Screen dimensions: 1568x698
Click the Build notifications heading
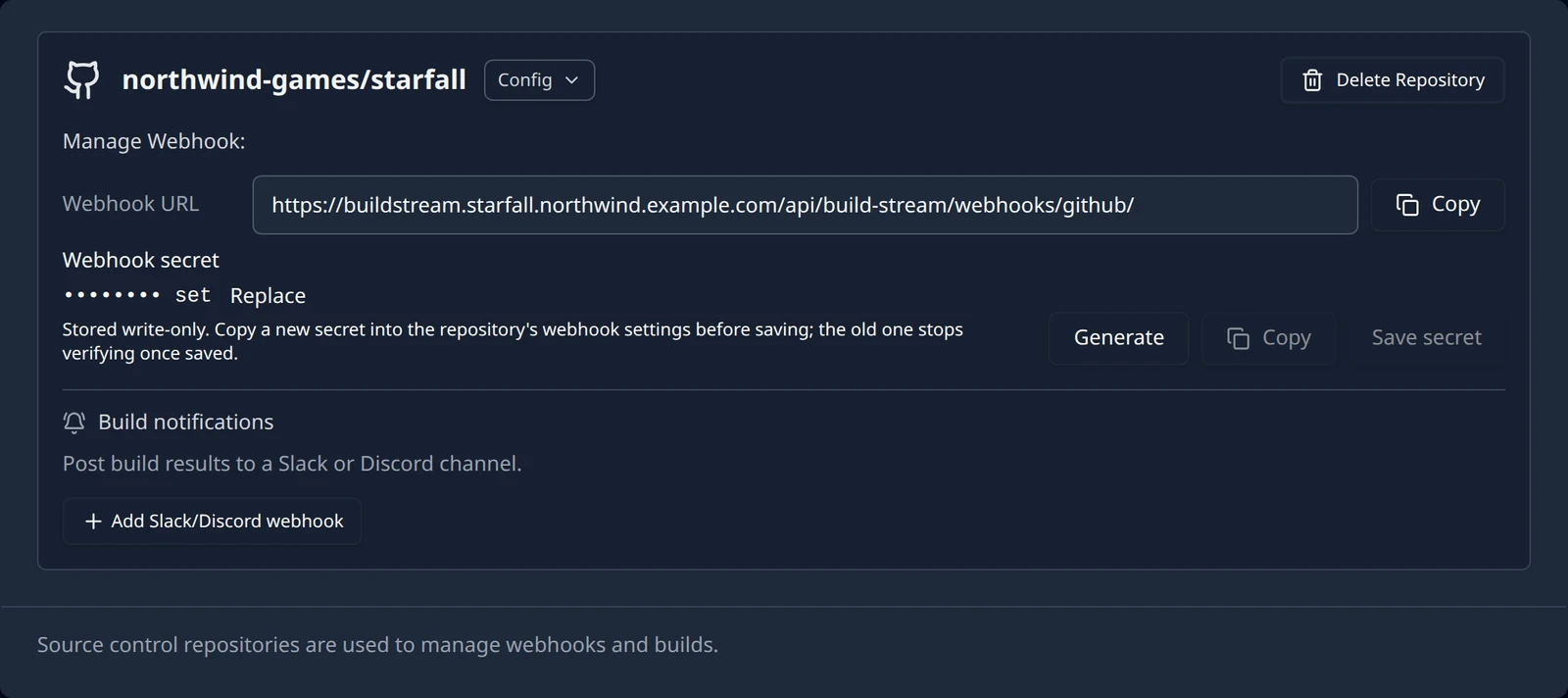[x=186, y=423]
